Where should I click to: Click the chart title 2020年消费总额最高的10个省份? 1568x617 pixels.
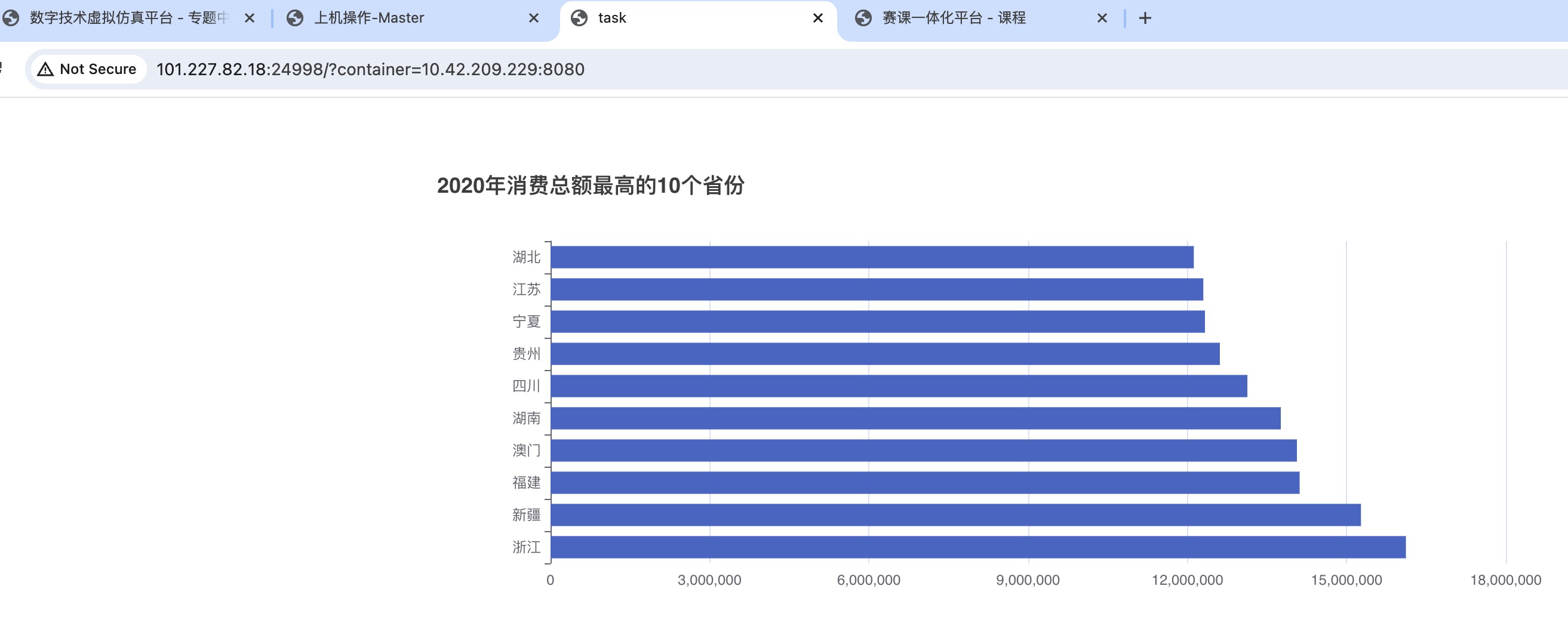coord(590,186)
